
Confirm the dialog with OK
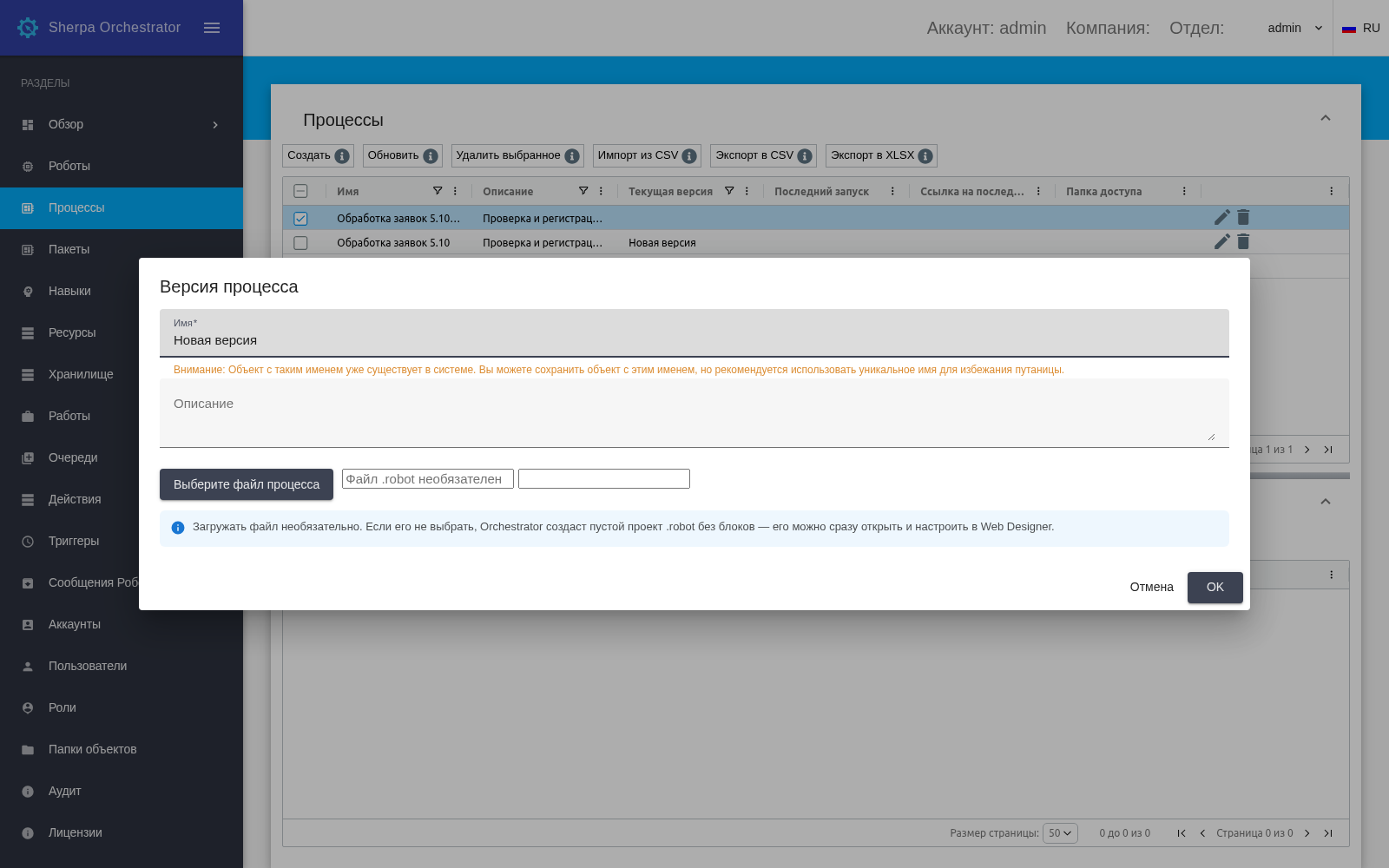[1215, 588]
